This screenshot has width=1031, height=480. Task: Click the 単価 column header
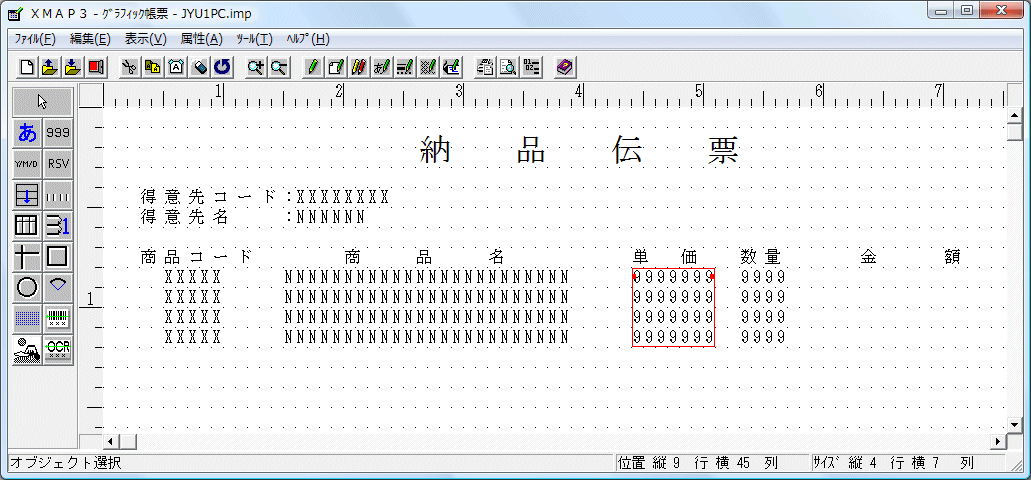665,256
